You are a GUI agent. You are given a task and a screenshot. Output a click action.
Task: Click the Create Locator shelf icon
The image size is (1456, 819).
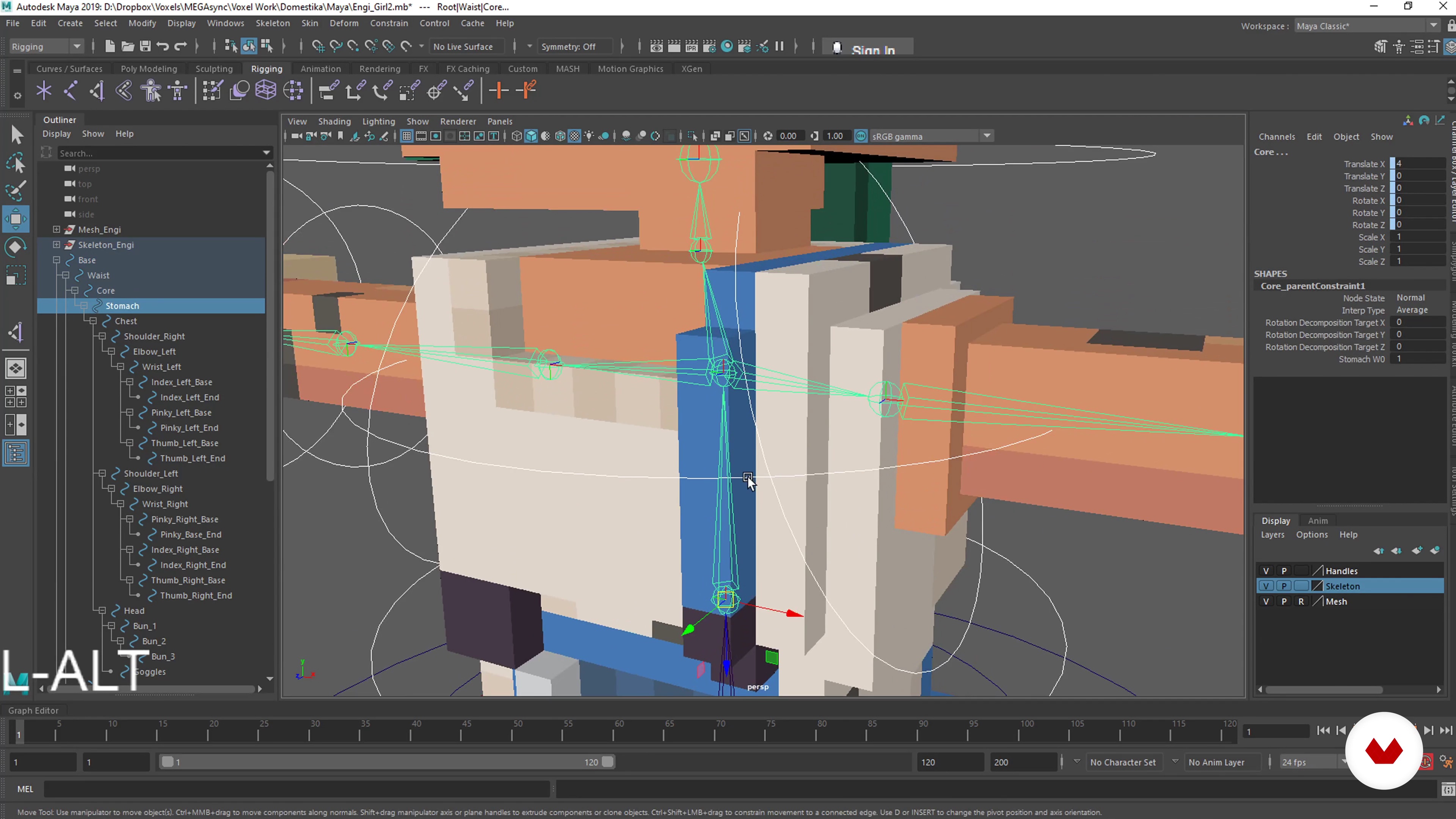[44, 91]
